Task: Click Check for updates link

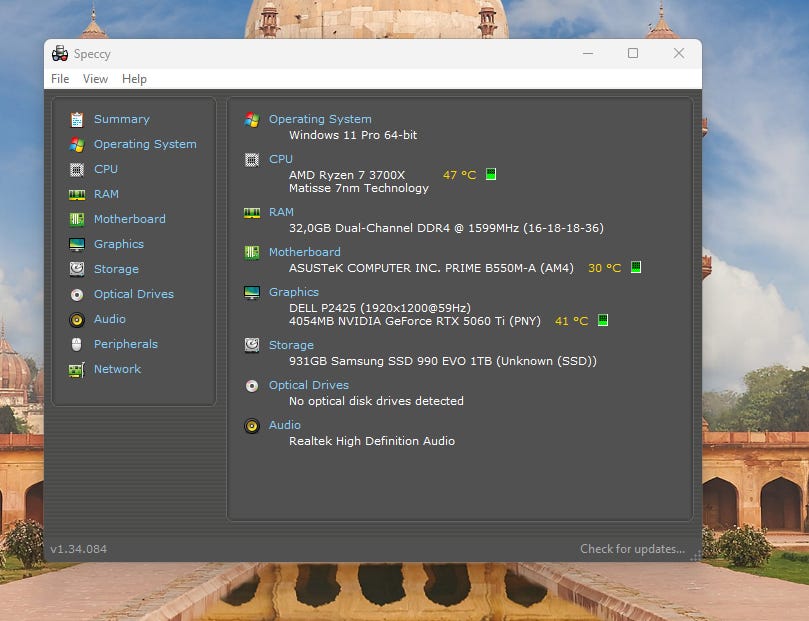Action: click(633, 549)
